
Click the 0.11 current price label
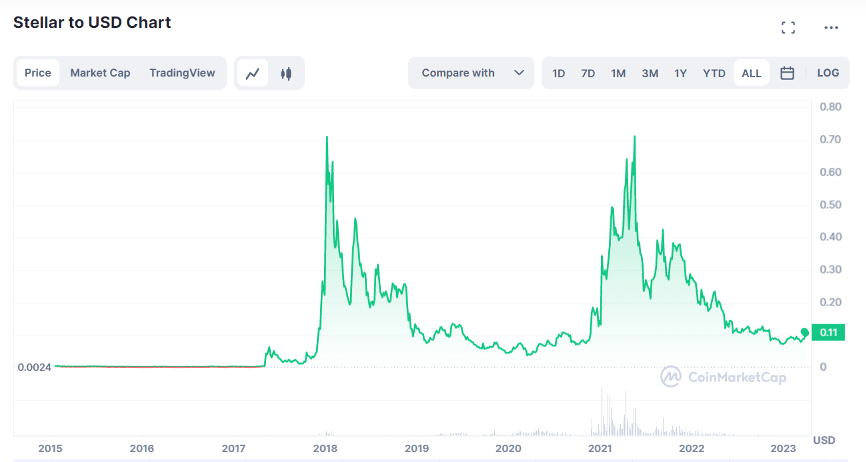[x=828, y=332]
